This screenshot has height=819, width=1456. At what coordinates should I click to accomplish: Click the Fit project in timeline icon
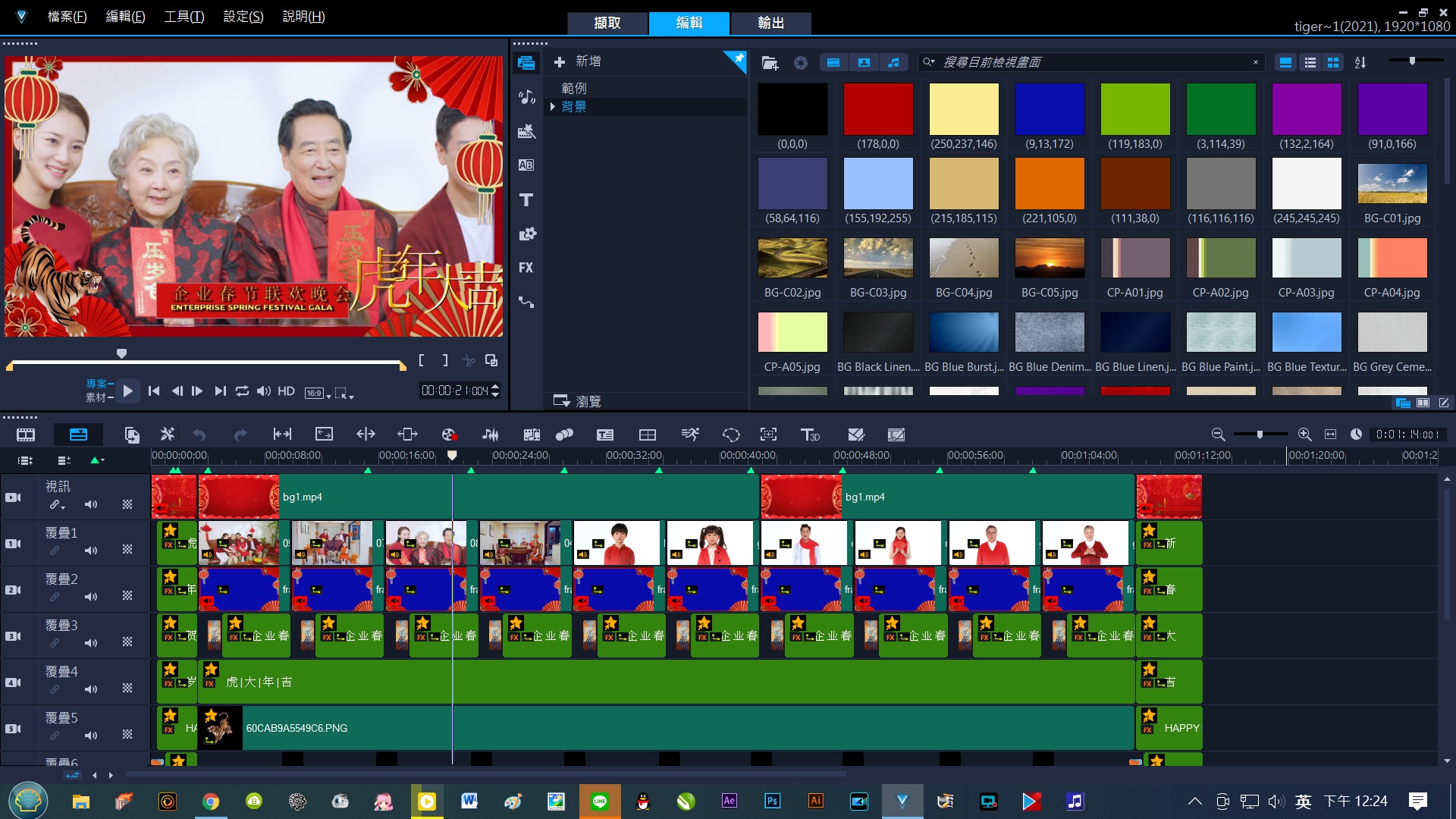pyautogui.click(x=1330, y=435)
